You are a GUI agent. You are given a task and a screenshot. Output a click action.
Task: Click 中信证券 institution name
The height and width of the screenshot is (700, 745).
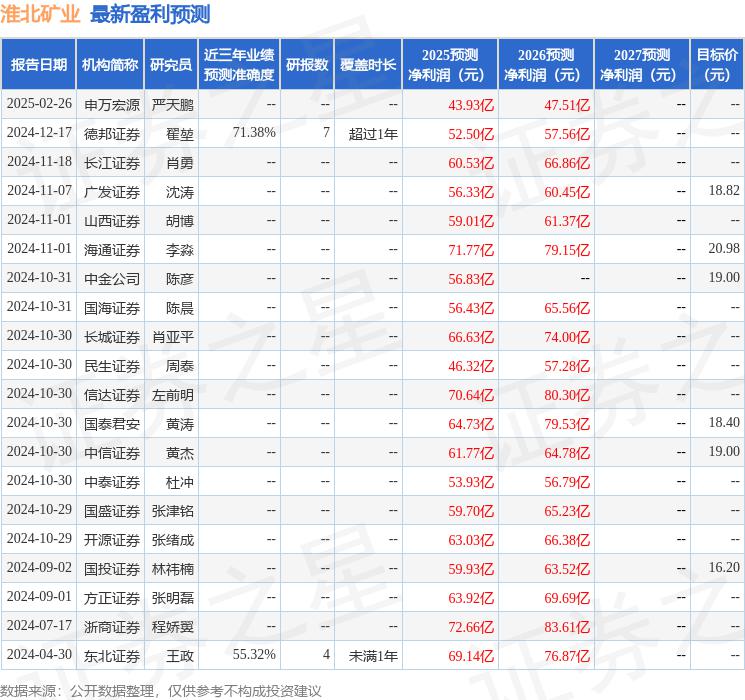[112, 453]
